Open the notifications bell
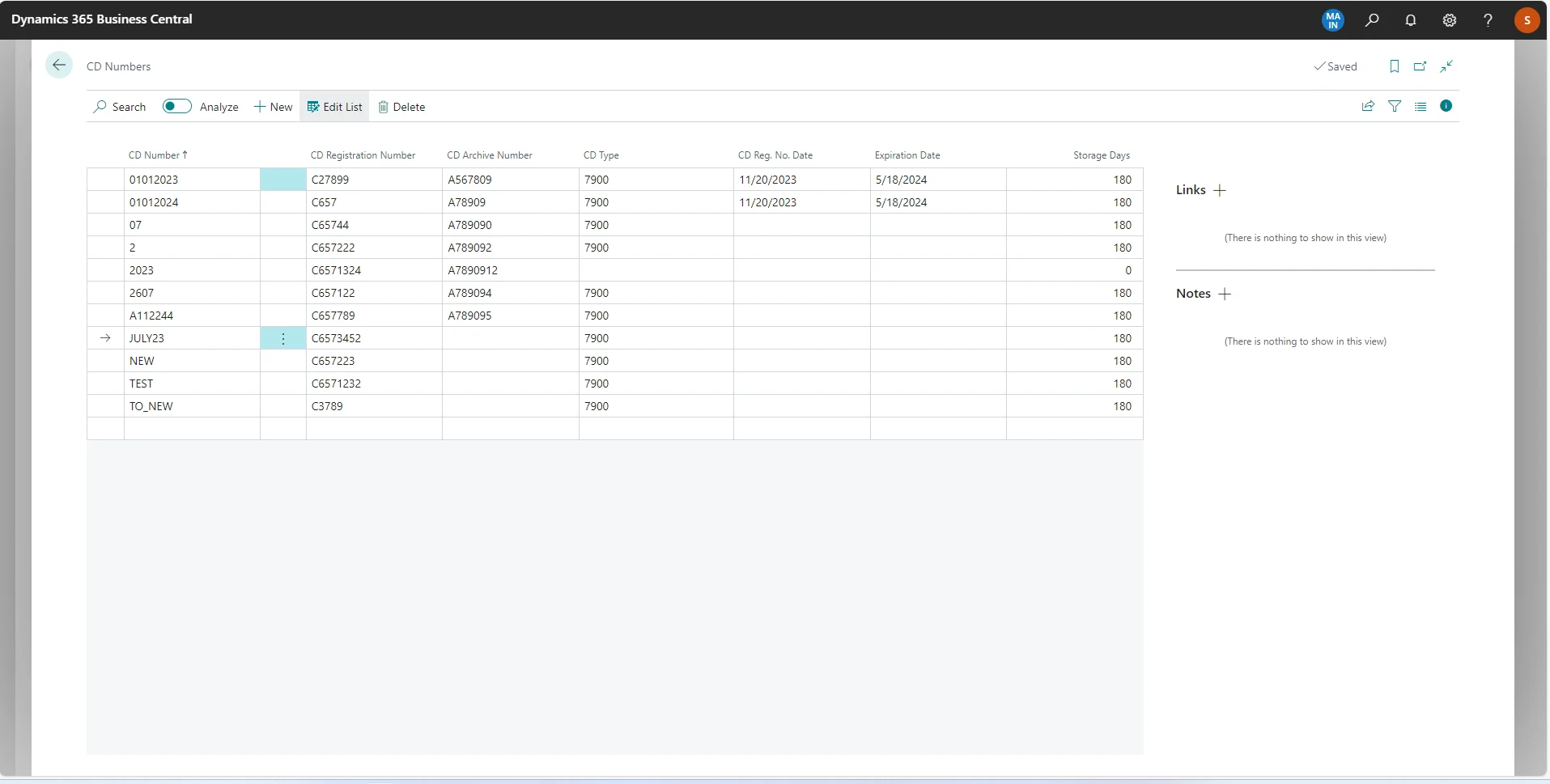This screenshot has height=784, width=1550. [x=1411, y=20]
